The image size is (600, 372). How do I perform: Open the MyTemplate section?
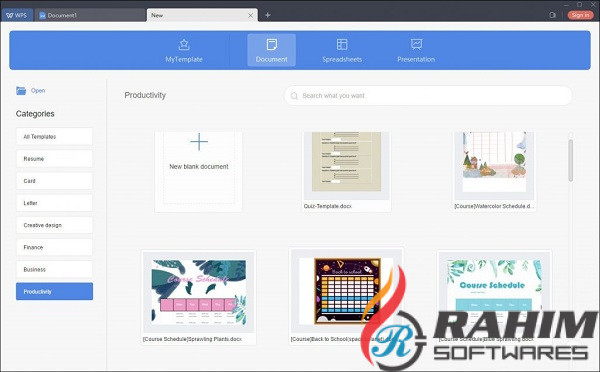tap(184, 51)
